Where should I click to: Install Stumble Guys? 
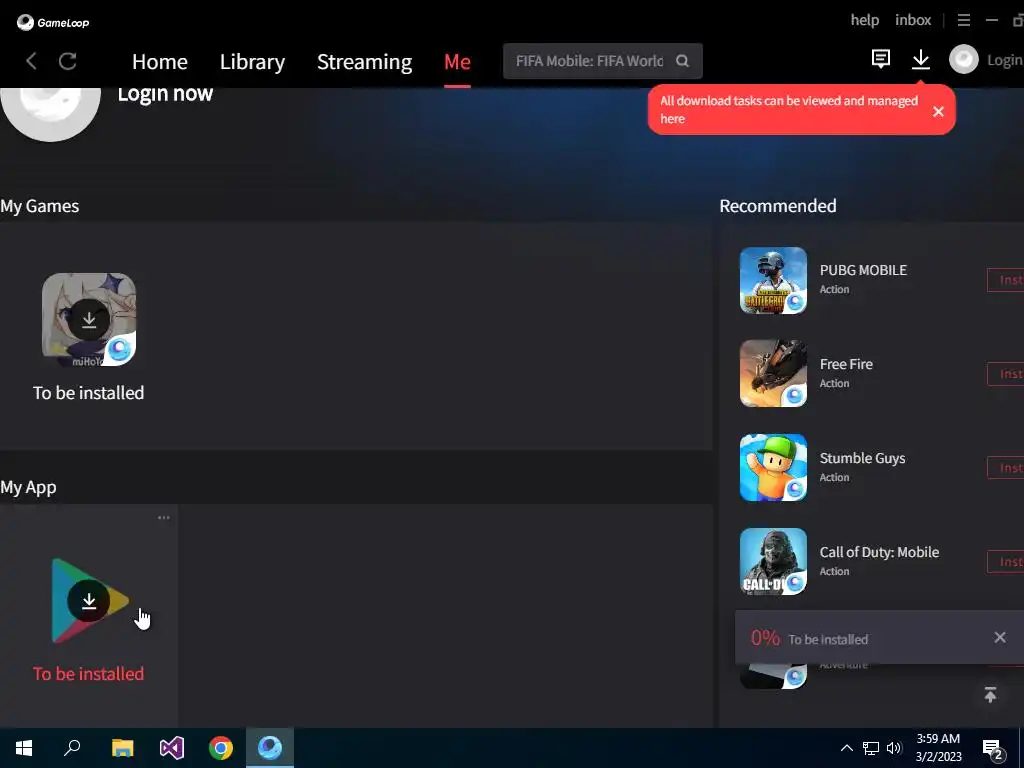[x=1006, y=468]
